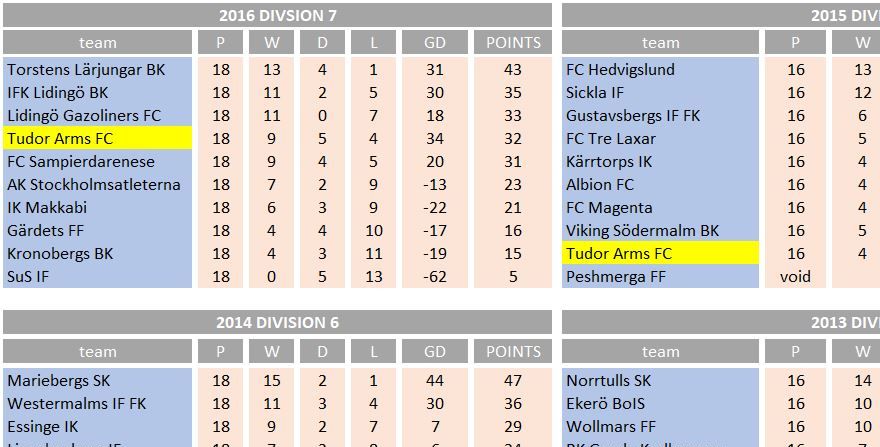Click the 2014 DIVISION 6 title header
The image size is (880, 447).
click(277, 322)
